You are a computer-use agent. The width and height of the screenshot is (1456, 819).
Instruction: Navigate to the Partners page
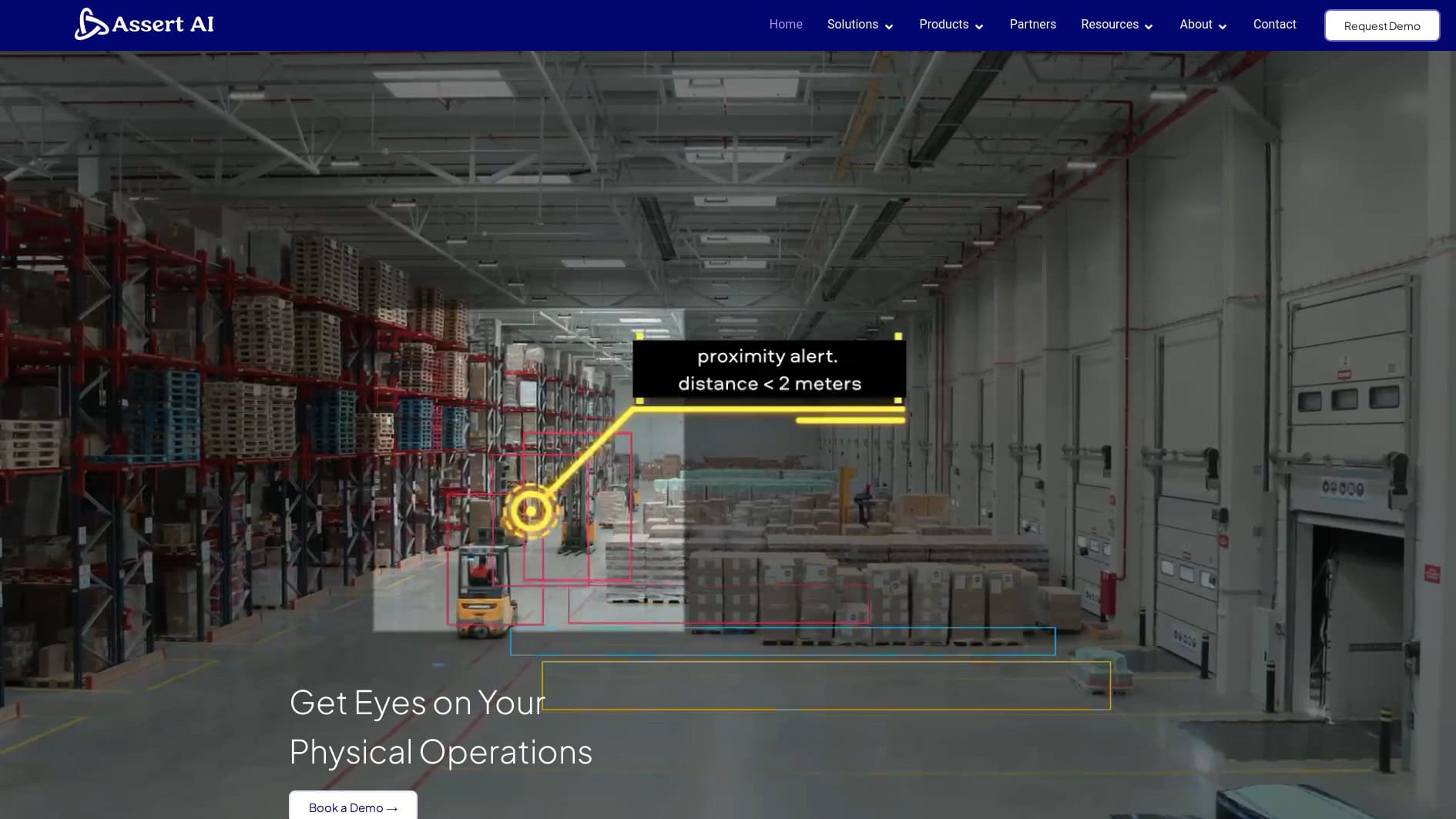tap(1032, 24)
